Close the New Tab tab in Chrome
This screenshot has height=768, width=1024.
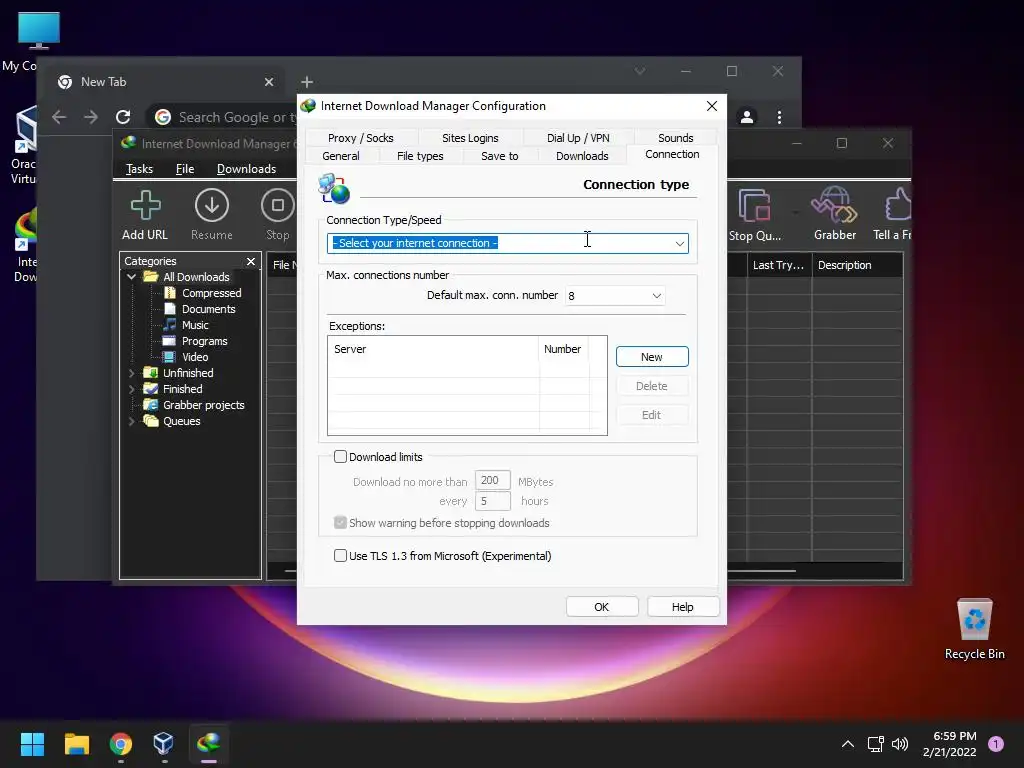269,82
